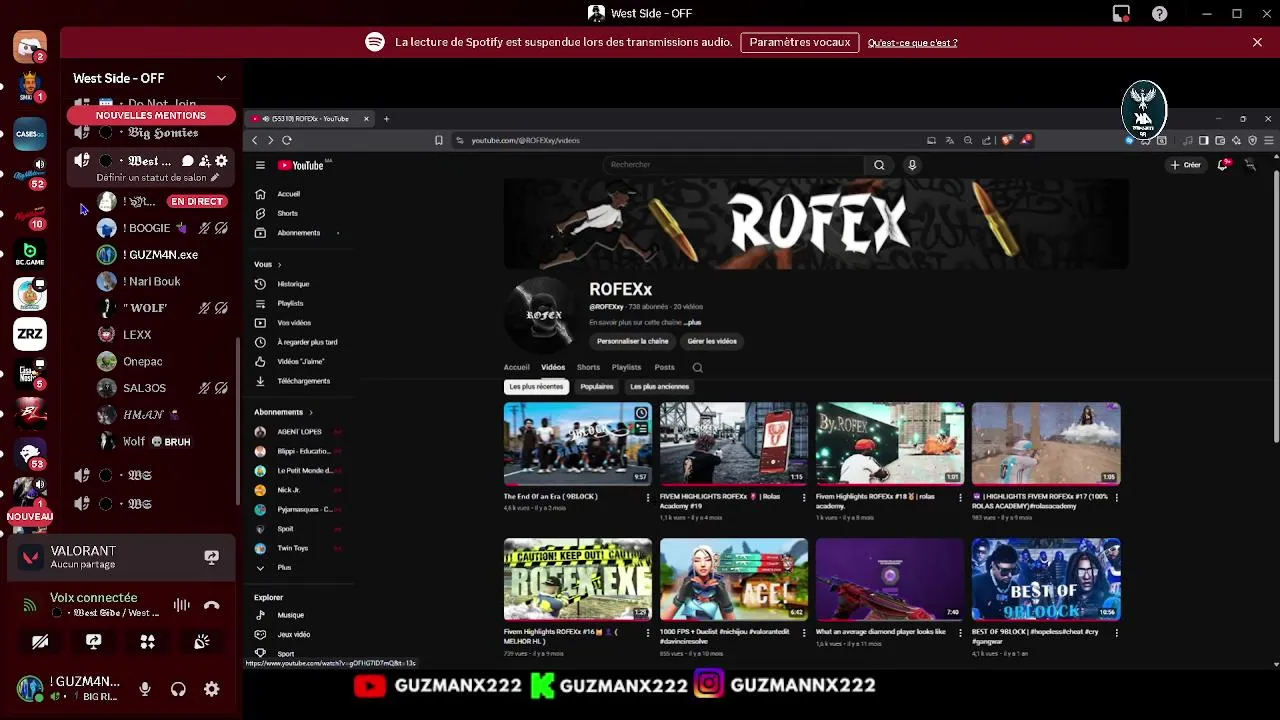This screenshot has width=1280, height=720.
Task: Search within channel magnifier icon
Action: [698, 367]
